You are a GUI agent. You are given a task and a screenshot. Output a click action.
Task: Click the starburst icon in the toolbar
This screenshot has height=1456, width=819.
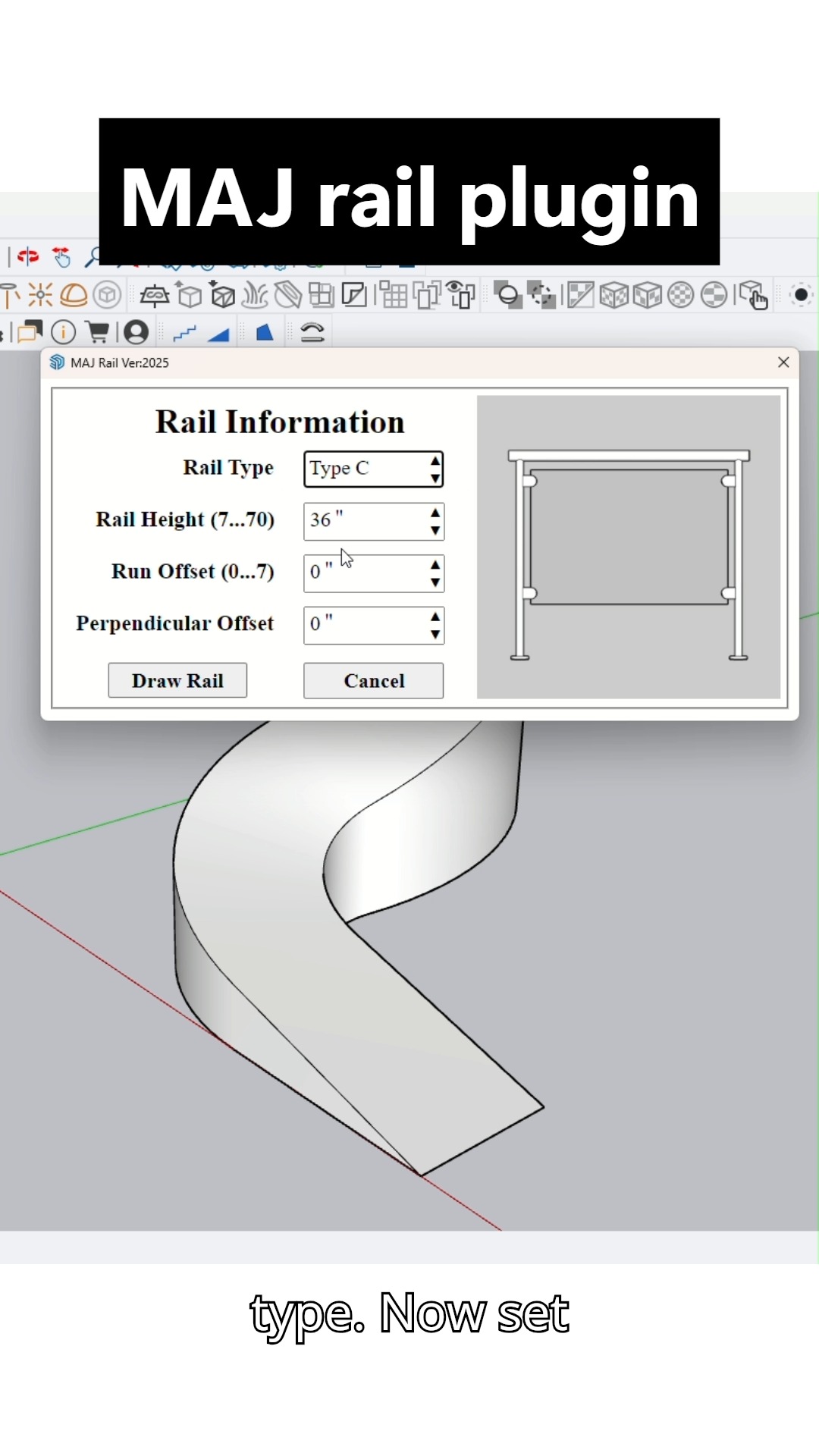40,295
